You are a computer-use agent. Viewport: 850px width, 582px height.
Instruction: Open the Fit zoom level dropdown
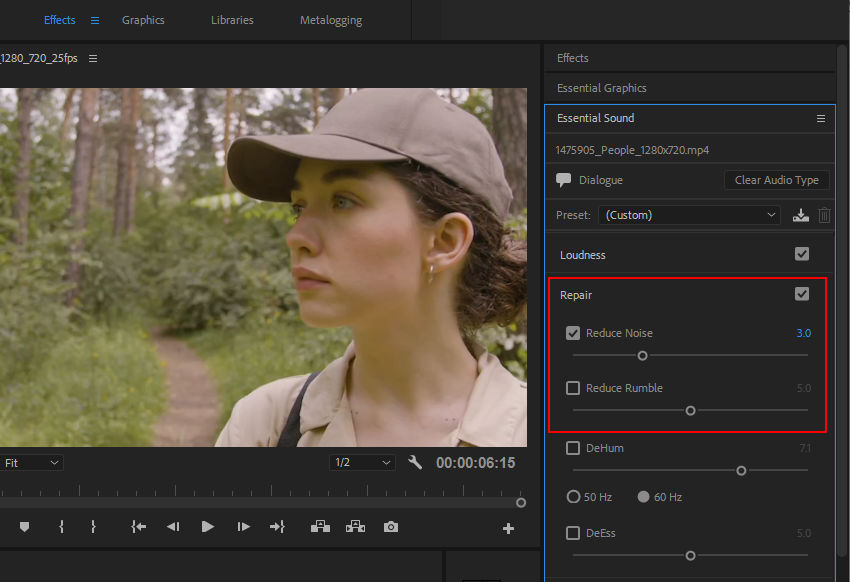click(x=31, y=463)
